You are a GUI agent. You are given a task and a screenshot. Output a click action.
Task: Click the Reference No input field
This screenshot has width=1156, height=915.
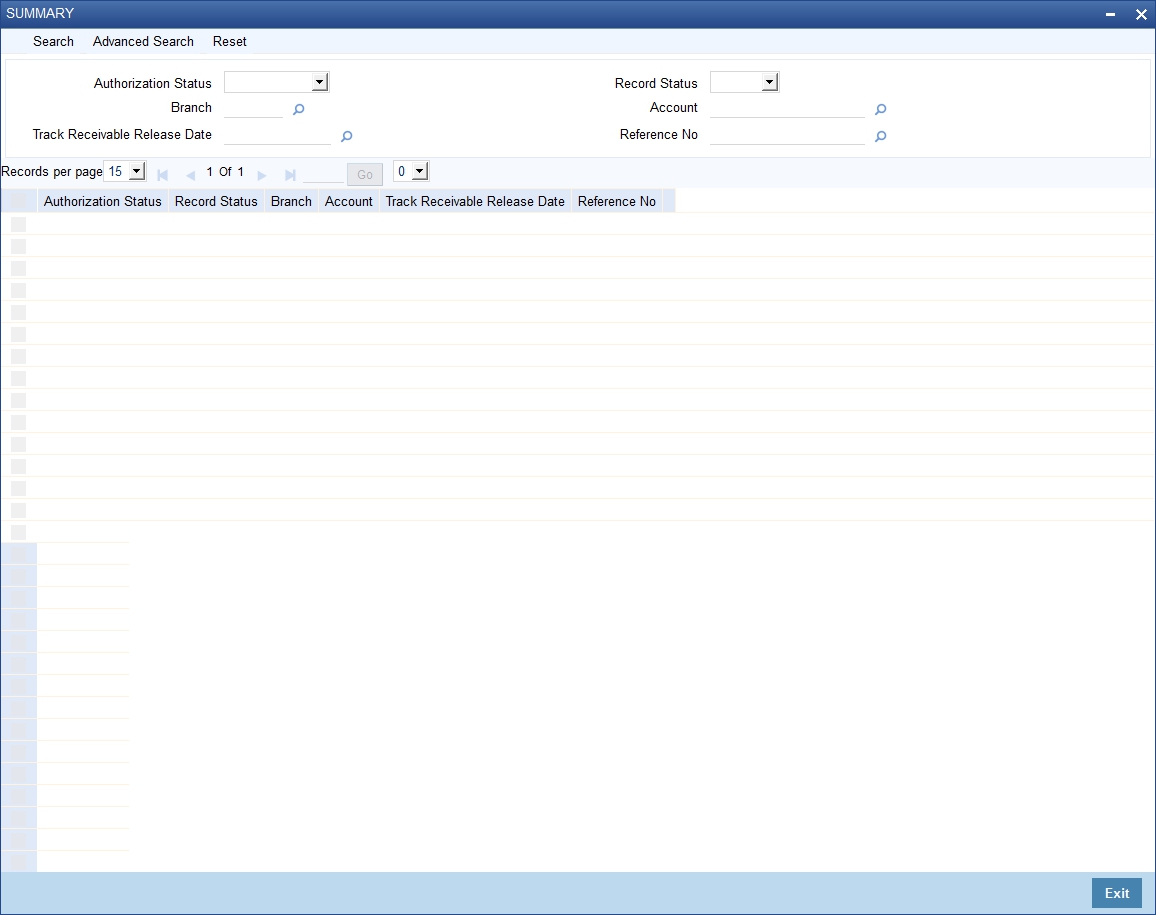(x=787, y=135)
